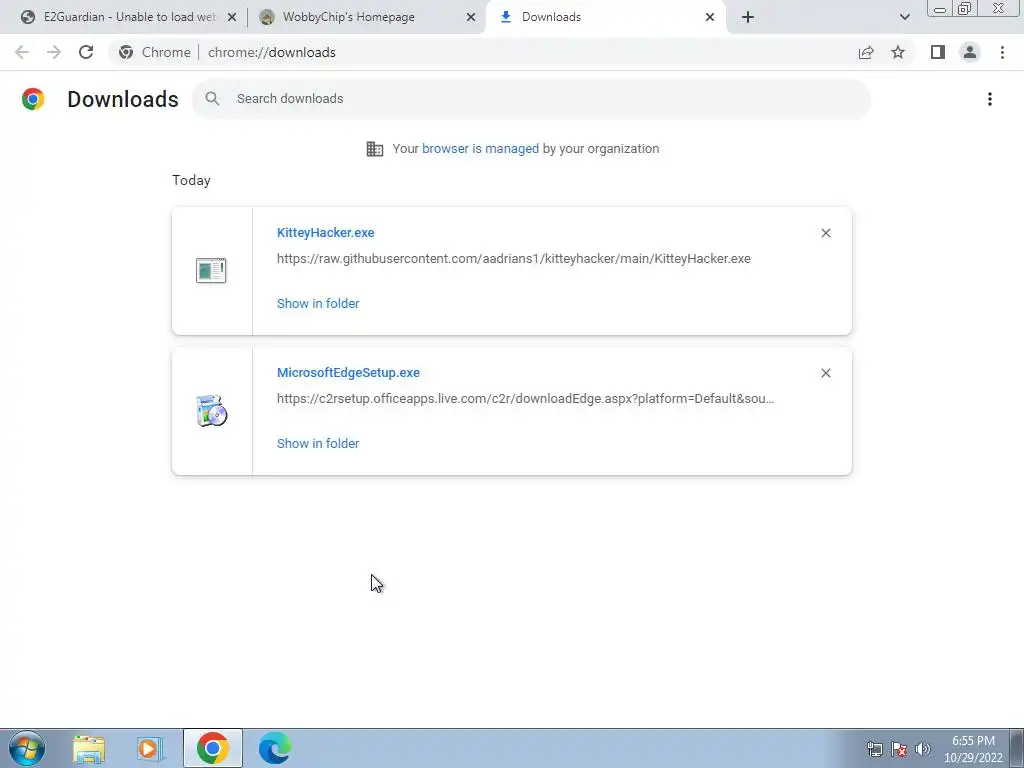This screenshot has width=1024, height=768.
Task: Open the KitteyHacker.exe file link
Action: coord(325,232)
